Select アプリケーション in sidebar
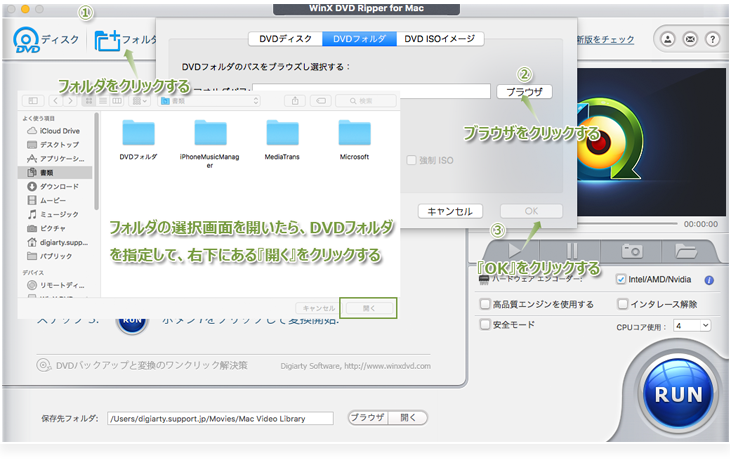The height and width of the screenshot is (460, 730). [56, 159]
